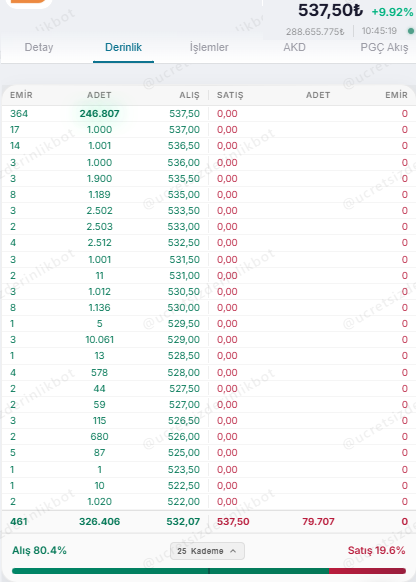Click the 246.807 quantity cell
The width and height of the screenshot is (416, 582).
99,114
